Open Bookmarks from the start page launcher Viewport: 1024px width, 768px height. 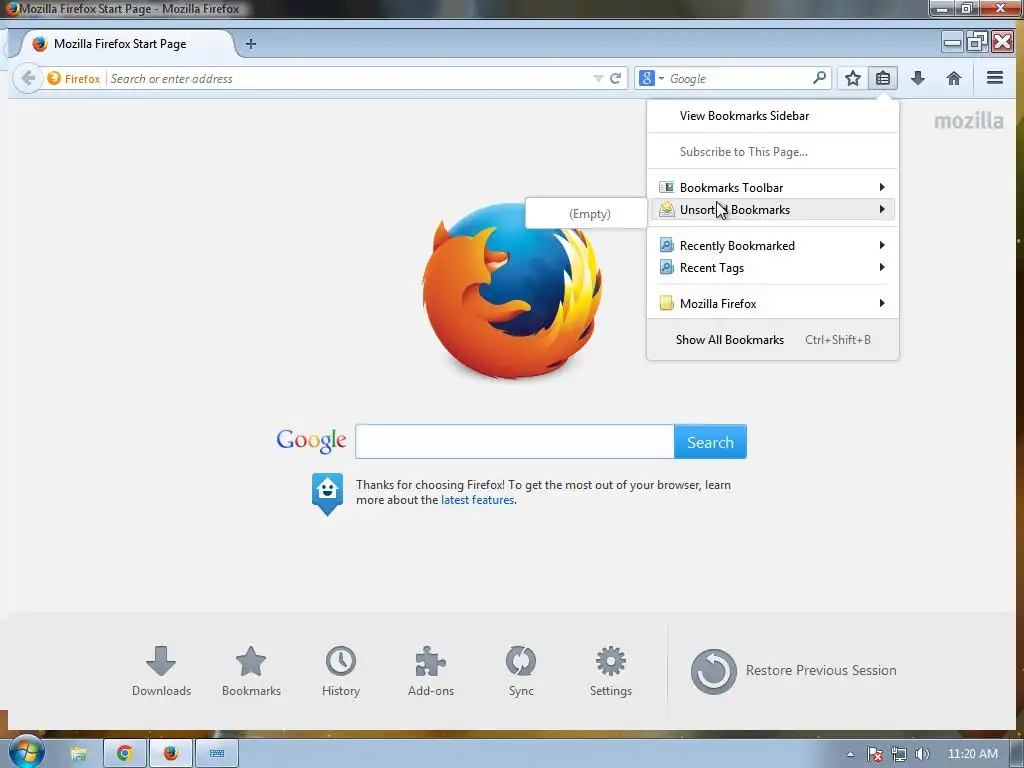click(x=251, y=671)
